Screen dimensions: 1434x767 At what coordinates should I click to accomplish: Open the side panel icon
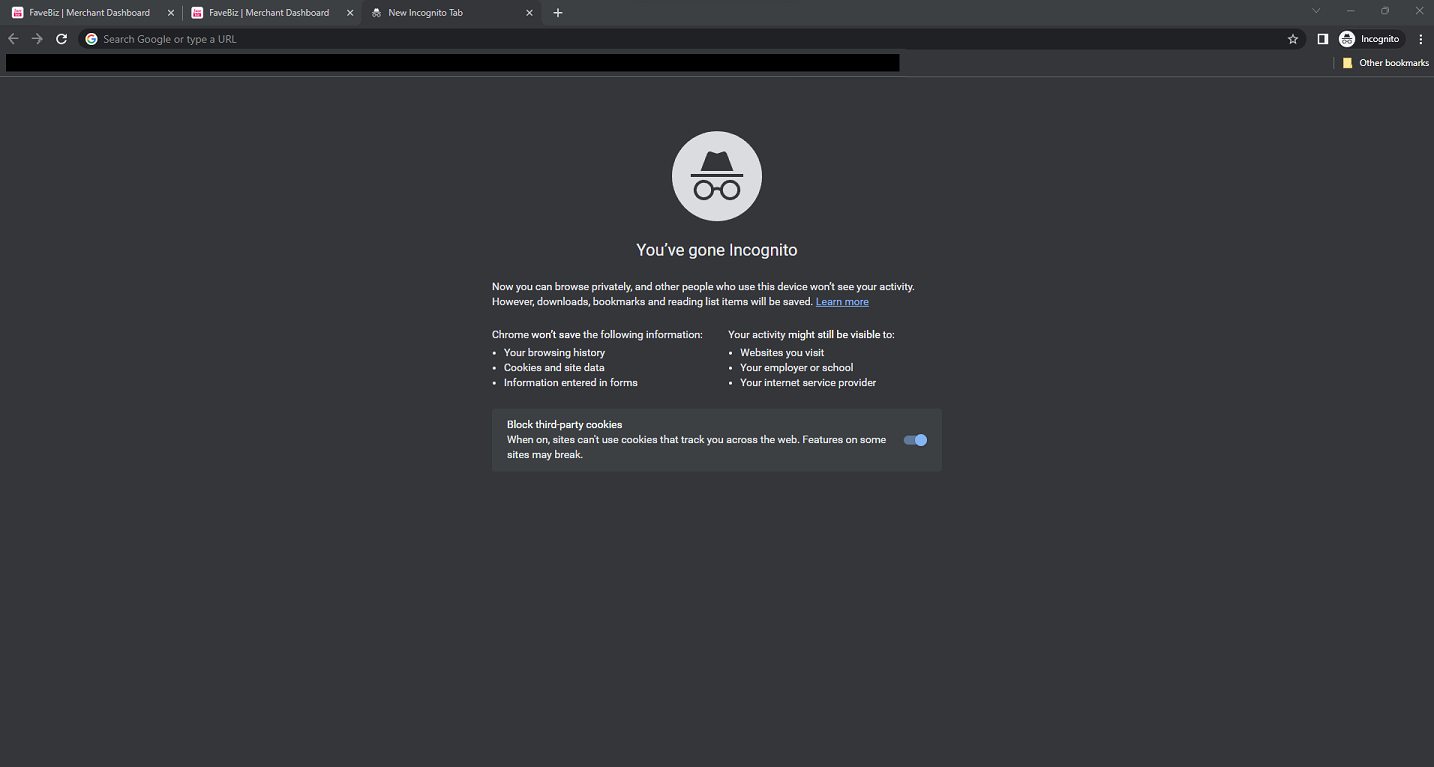click(x=1322, y=39)
